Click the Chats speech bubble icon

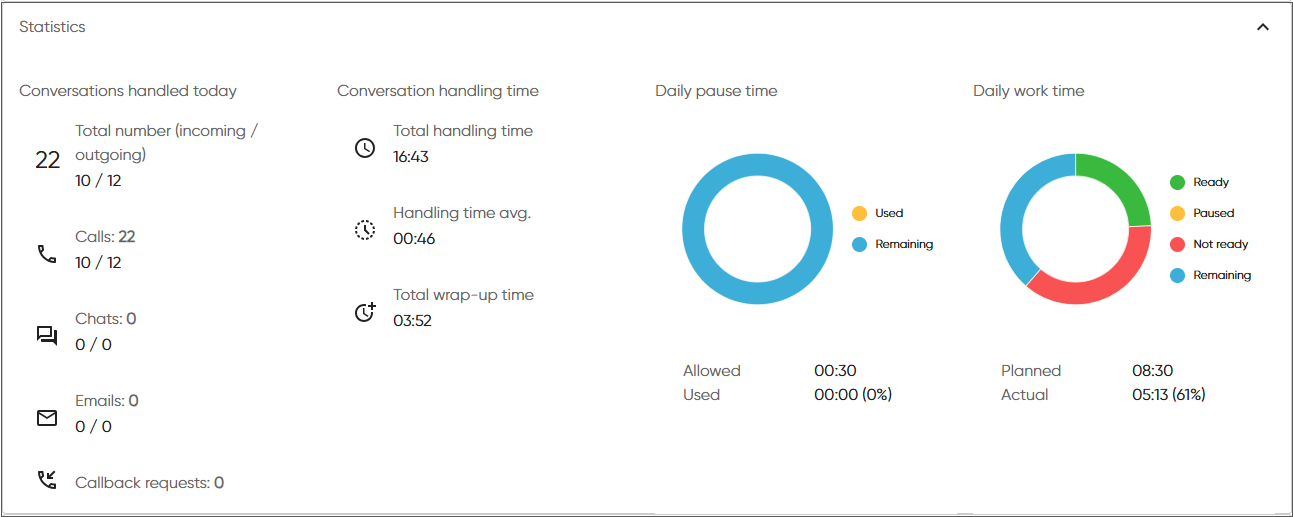47,336
